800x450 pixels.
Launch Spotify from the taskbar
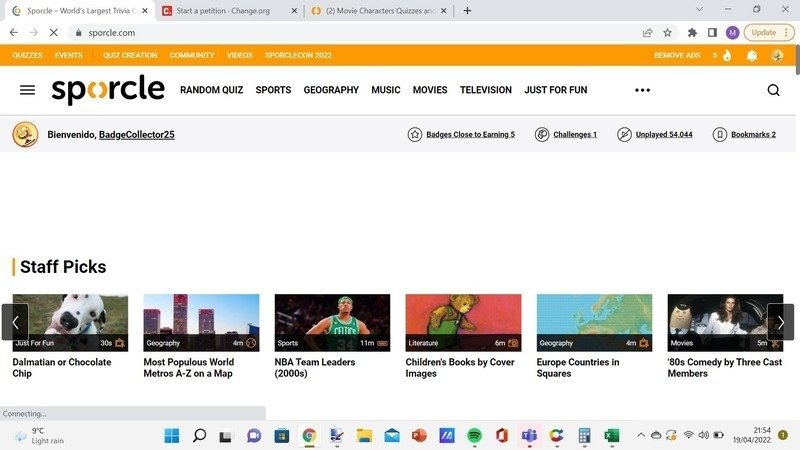point(474,436)
